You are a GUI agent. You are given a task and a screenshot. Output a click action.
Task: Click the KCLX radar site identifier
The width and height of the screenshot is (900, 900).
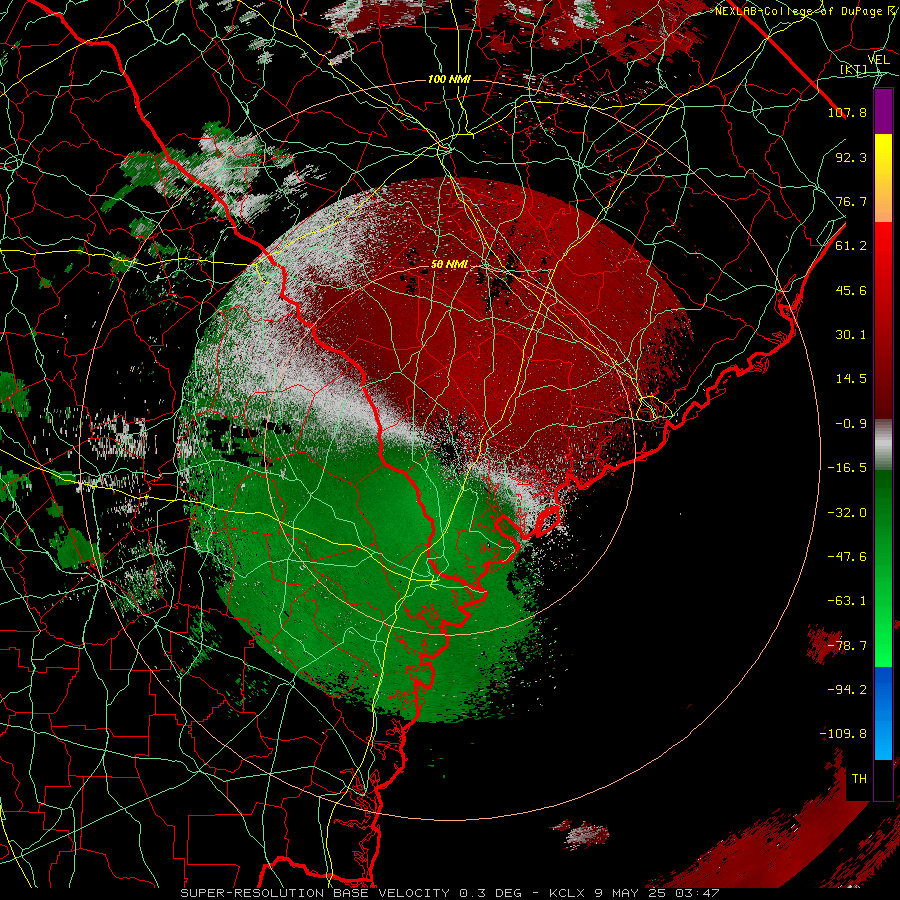coord(568,893)
